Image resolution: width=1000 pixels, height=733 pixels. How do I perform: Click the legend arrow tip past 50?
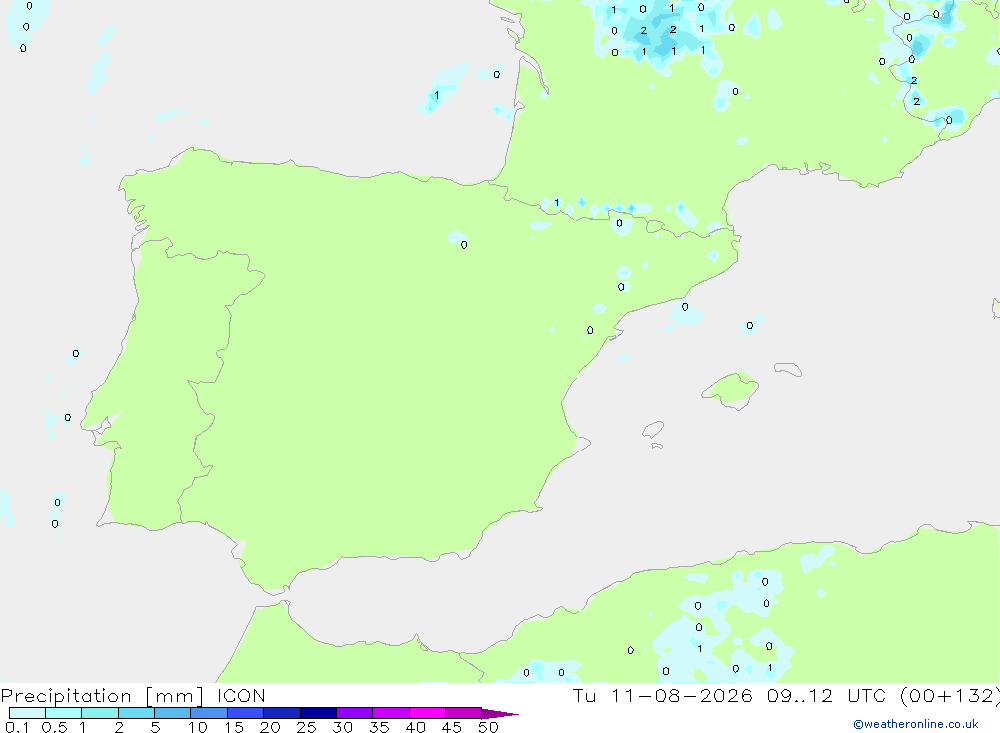point(500,713)
